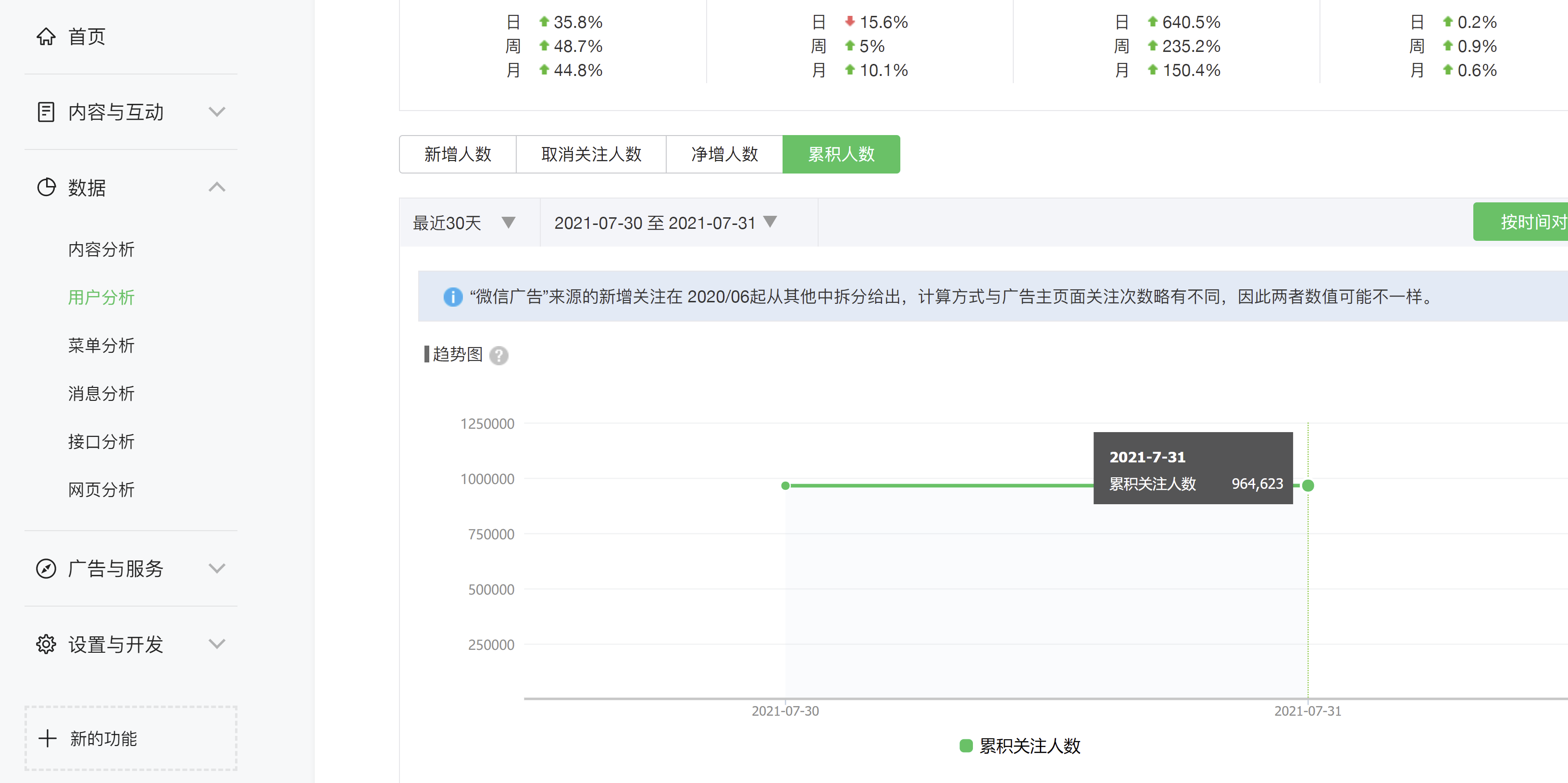The image size is (1568, 783).
Task: Collapse the 数据 section chevron
Action: coord(217,187)
